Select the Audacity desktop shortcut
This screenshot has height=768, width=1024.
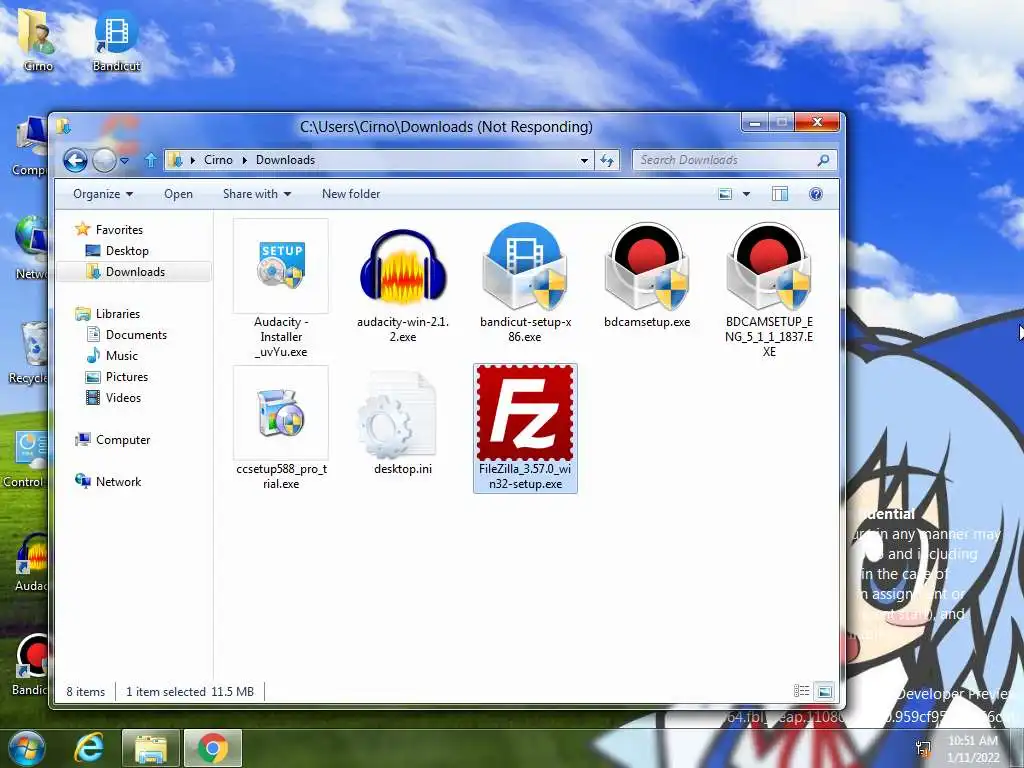31,562
